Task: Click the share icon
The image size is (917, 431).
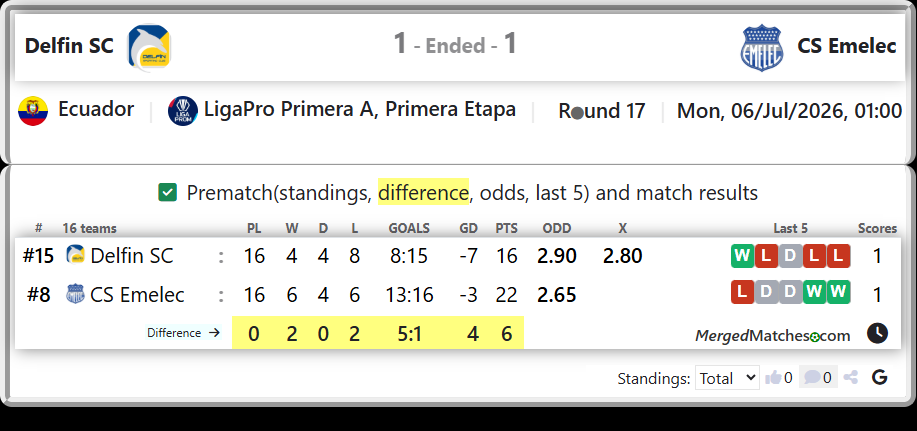Action: point(851,378)
